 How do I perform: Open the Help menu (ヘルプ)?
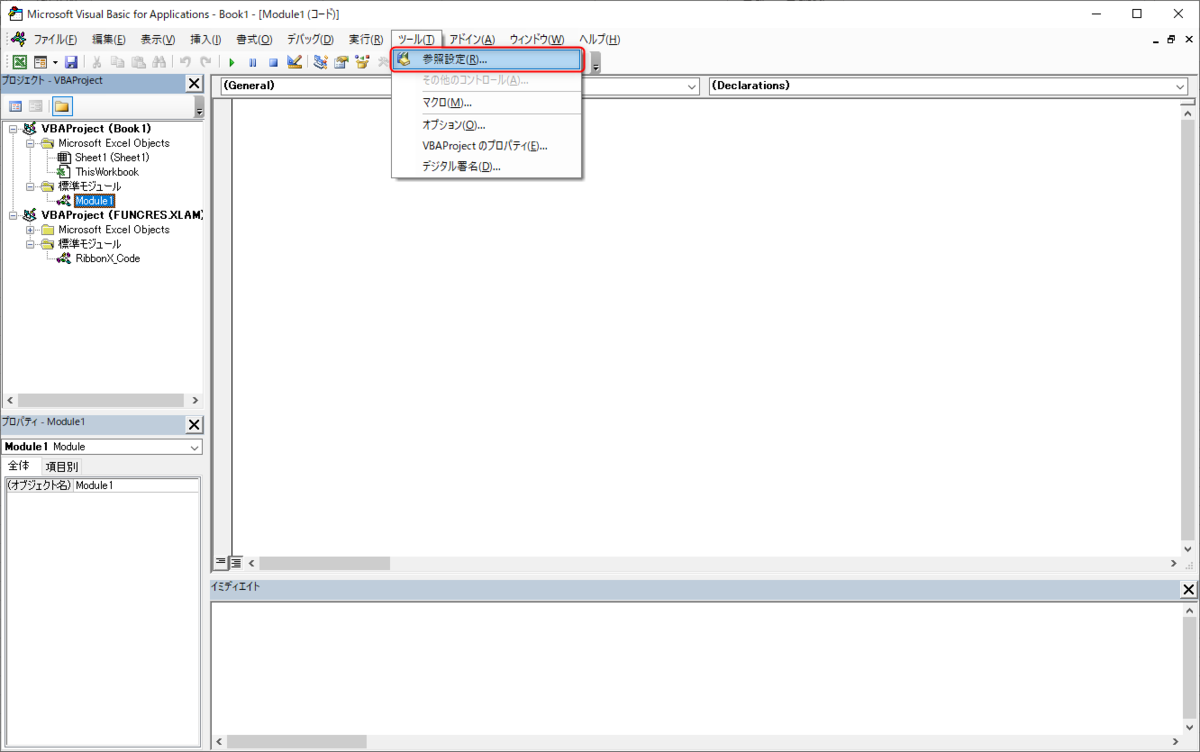coord(599,39)
